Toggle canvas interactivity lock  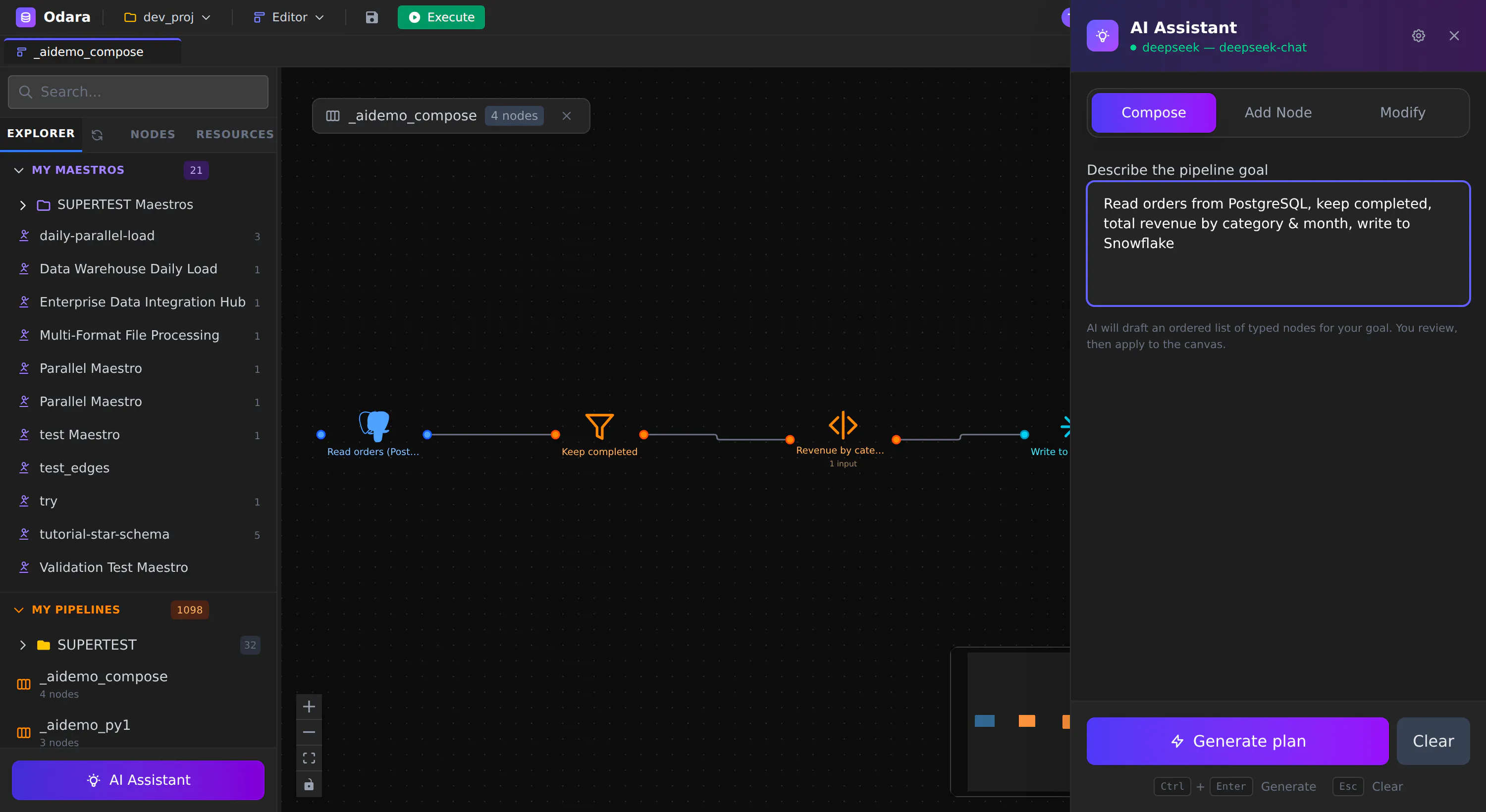(309, 784)
